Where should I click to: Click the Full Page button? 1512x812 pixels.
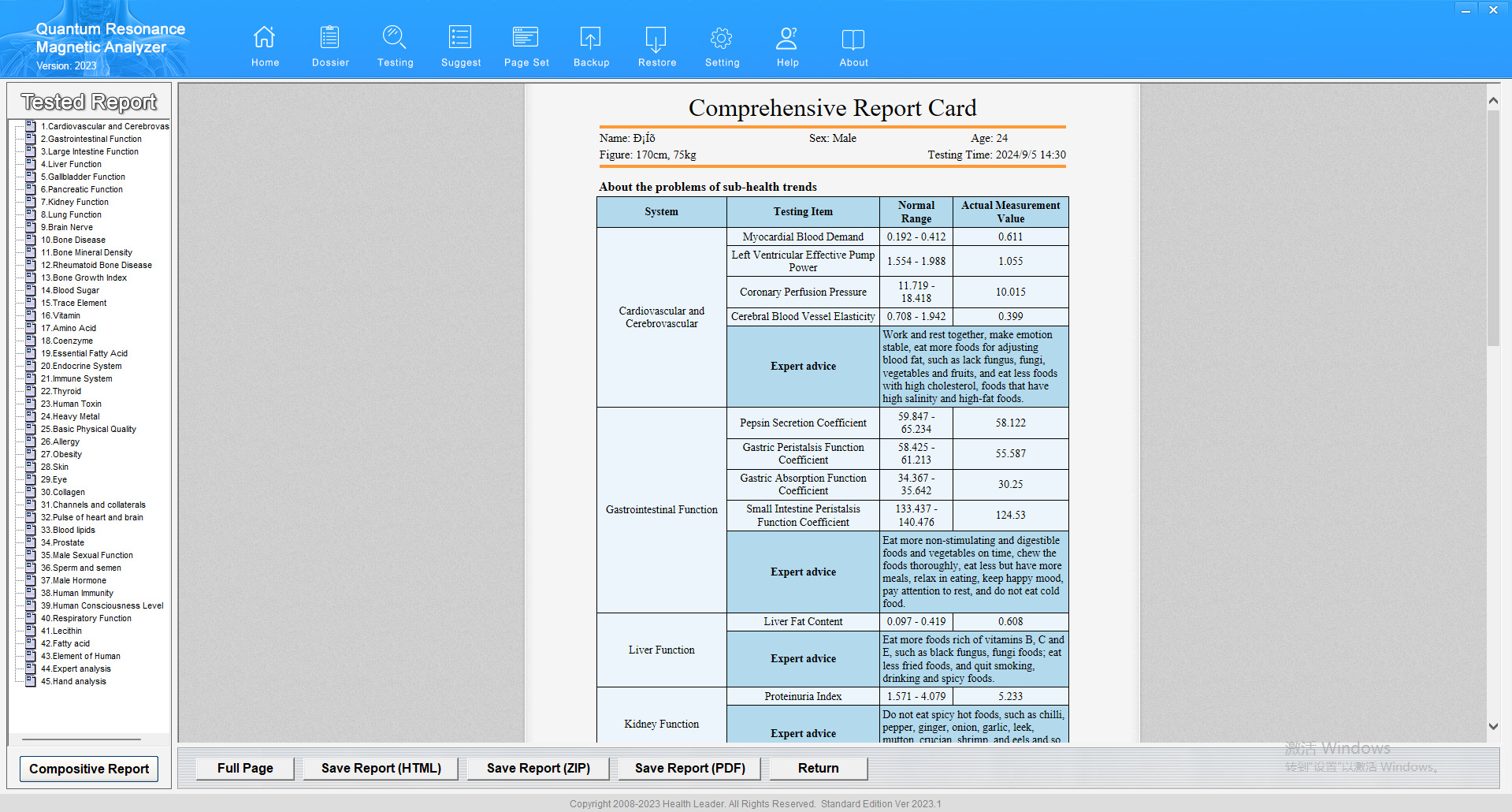pyautogui.click(x=245, y=768)
